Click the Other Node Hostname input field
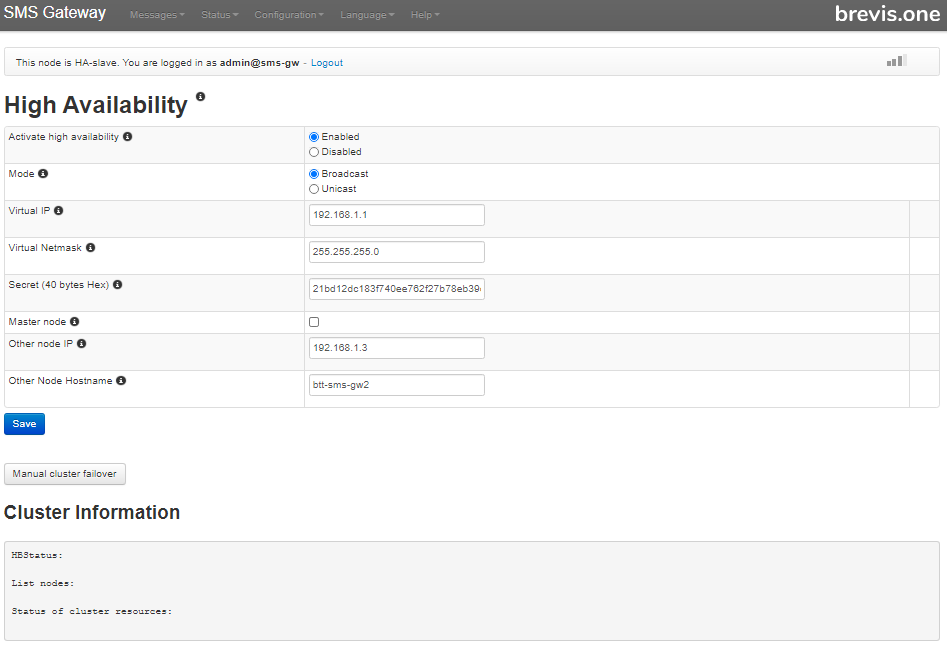The image size is (947, 645). coord(397,385)
